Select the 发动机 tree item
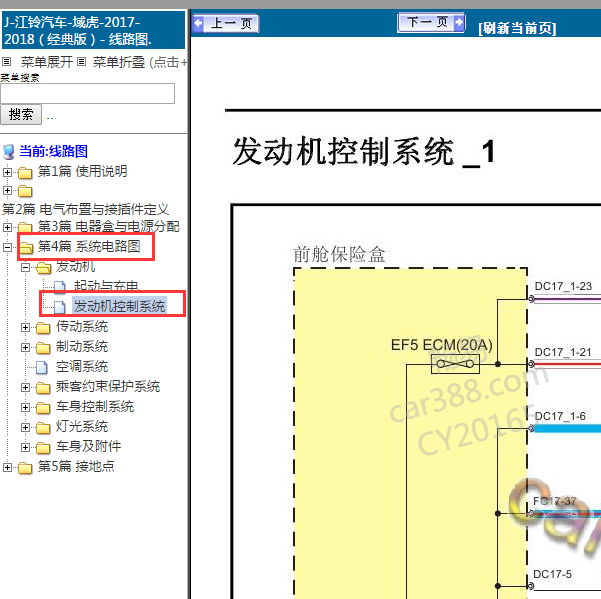 76,266
